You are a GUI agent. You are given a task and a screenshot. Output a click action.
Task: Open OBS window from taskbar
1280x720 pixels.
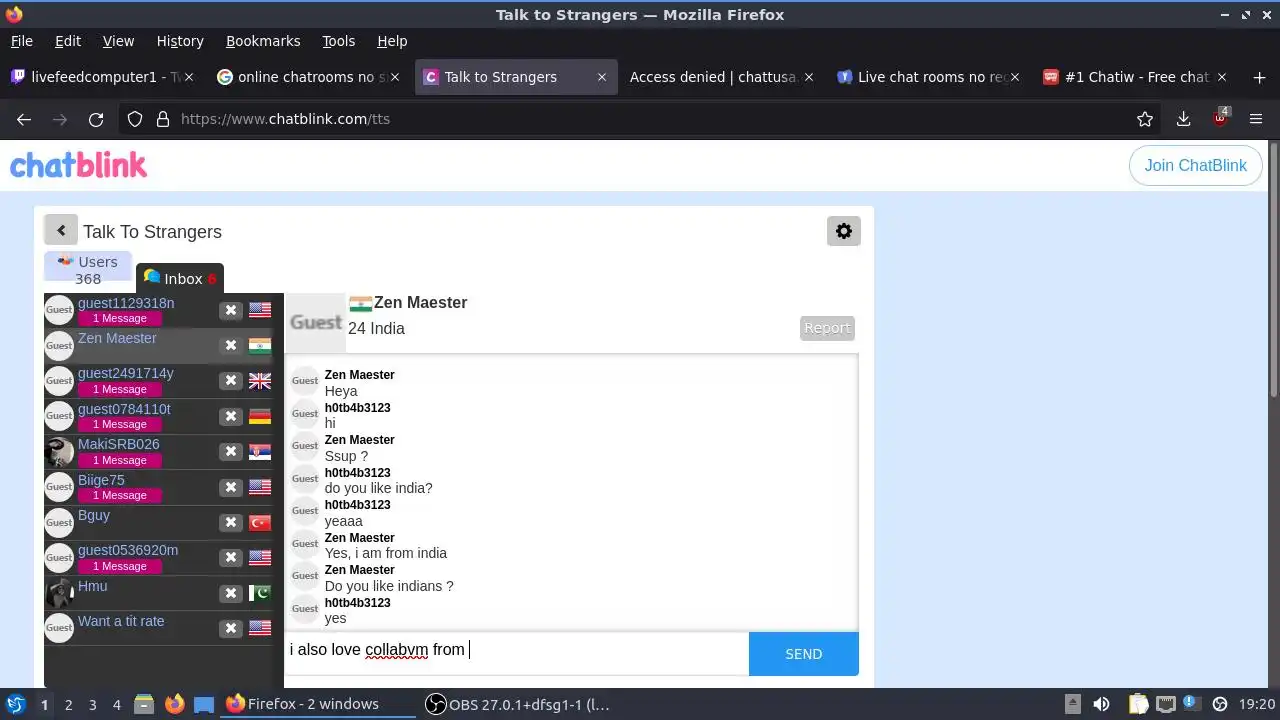coord(517,704)
